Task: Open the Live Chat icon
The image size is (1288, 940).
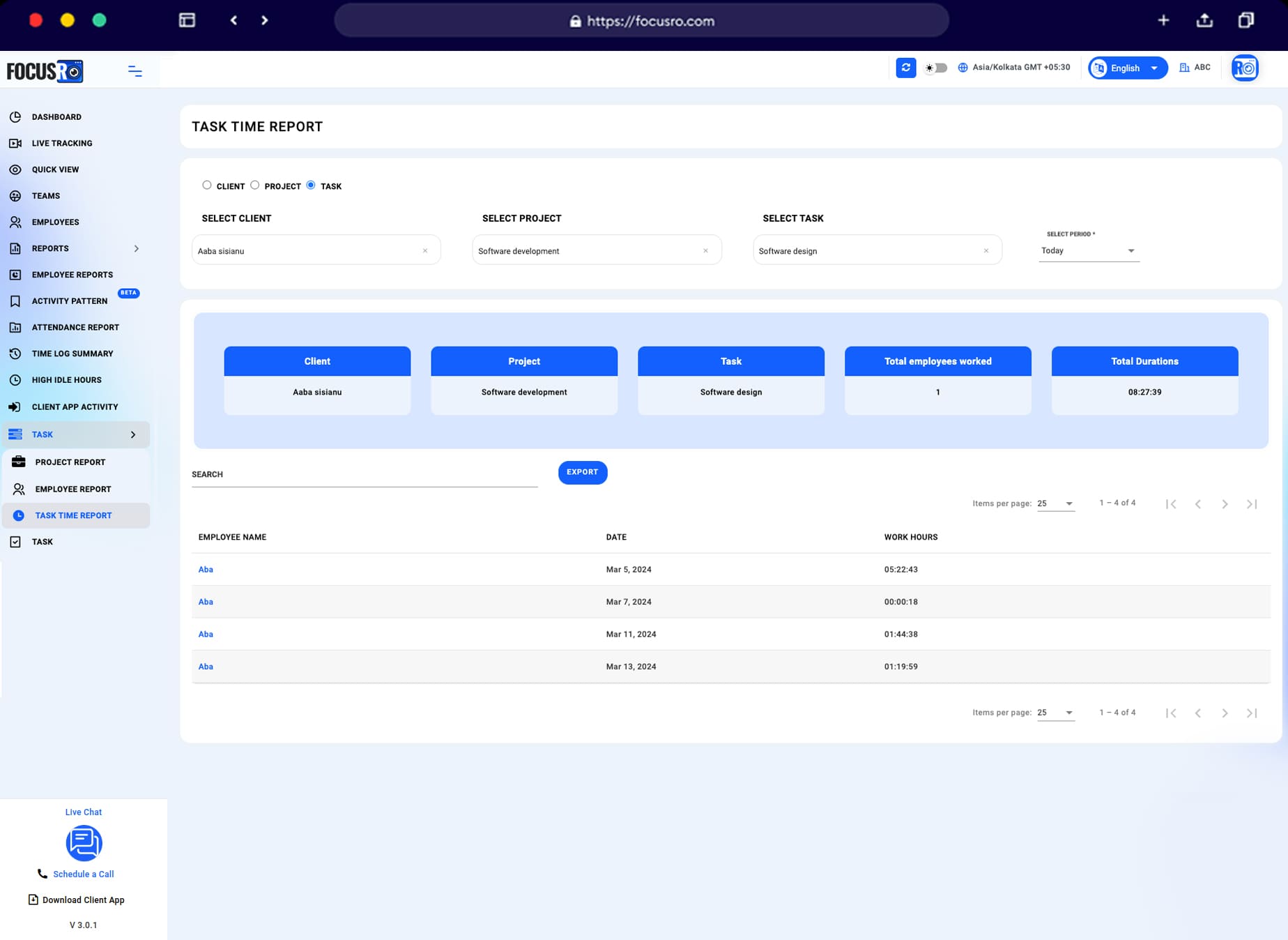Action: point(84,843)
